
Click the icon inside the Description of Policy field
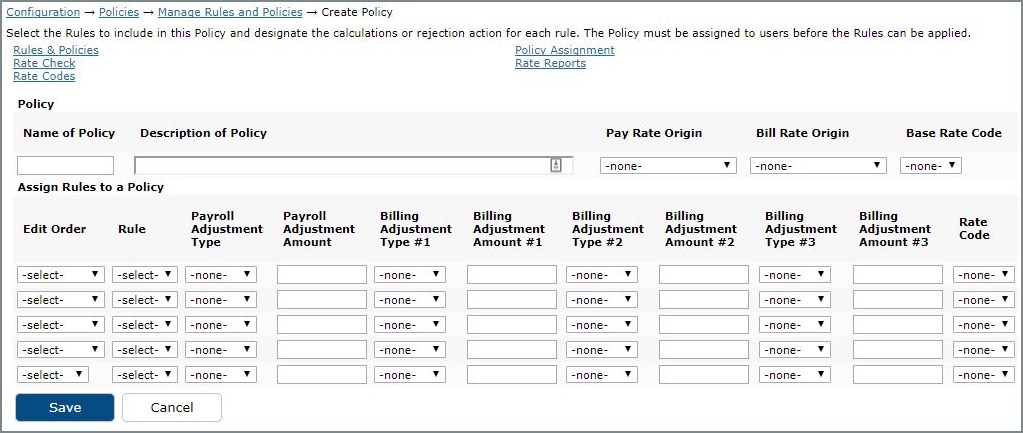[x=555, y=165]
